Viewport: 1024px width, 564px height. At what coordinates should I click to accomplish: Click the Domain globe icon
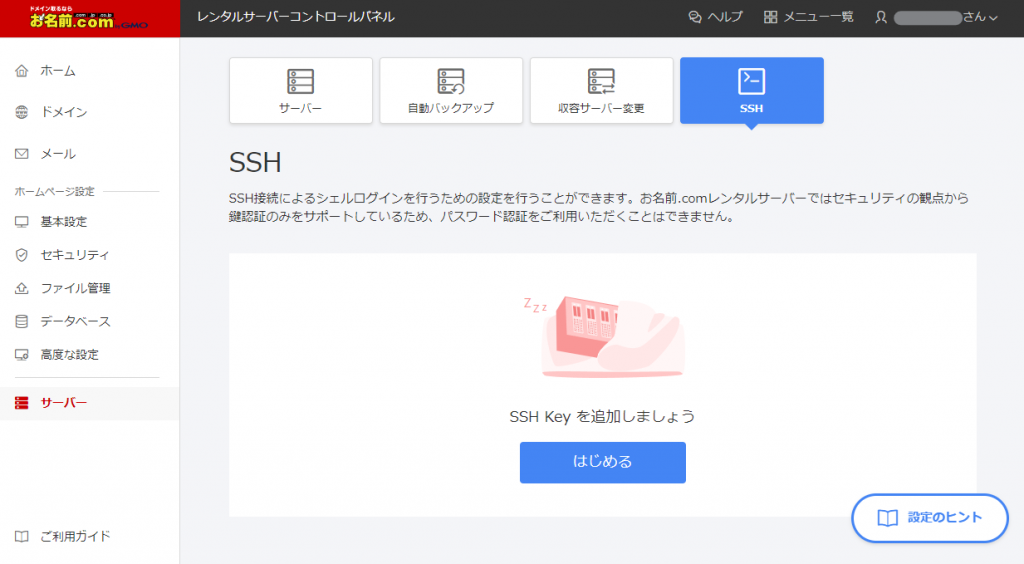[22, 113]
